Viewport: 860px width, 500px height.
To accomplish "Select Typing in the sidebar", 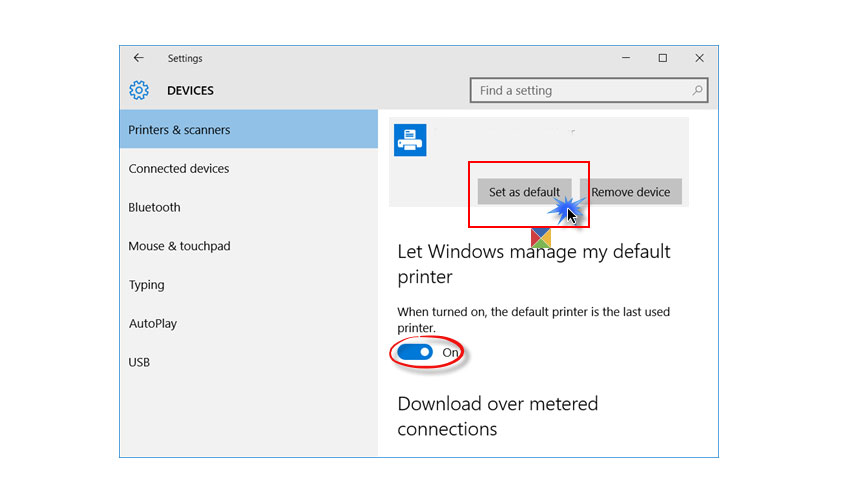I will (x=249, y=285).
